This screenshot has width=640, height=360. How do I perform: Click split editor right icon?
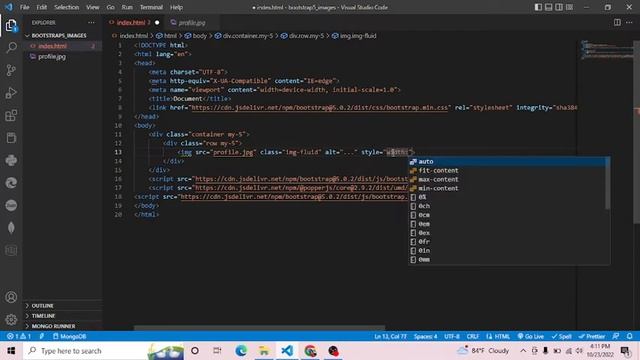(617, 22)
